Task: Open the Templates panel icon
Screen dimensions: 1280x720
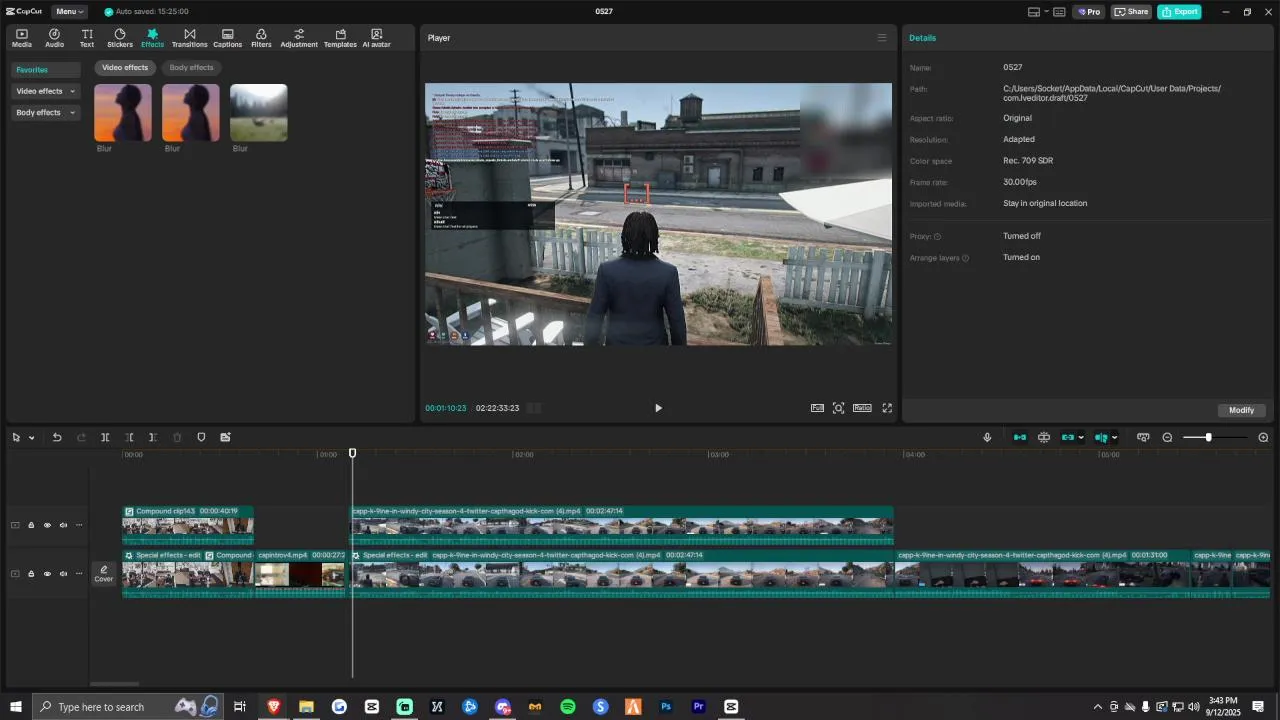Action: coord(340,38)
